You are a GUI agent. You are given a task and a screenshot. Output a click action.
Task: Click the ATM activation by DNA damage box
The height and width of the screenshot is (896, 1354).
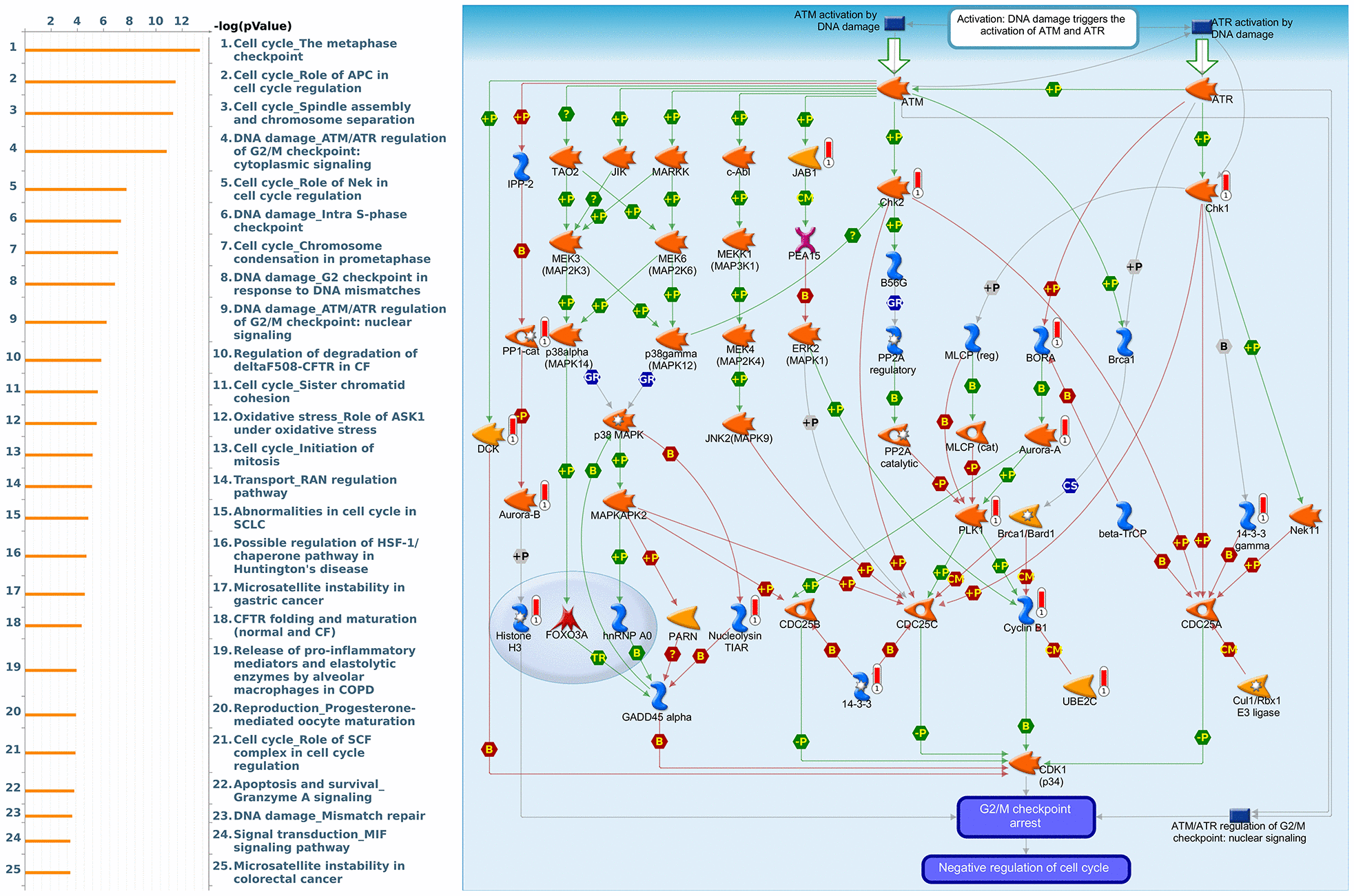[x=894, y=24]
